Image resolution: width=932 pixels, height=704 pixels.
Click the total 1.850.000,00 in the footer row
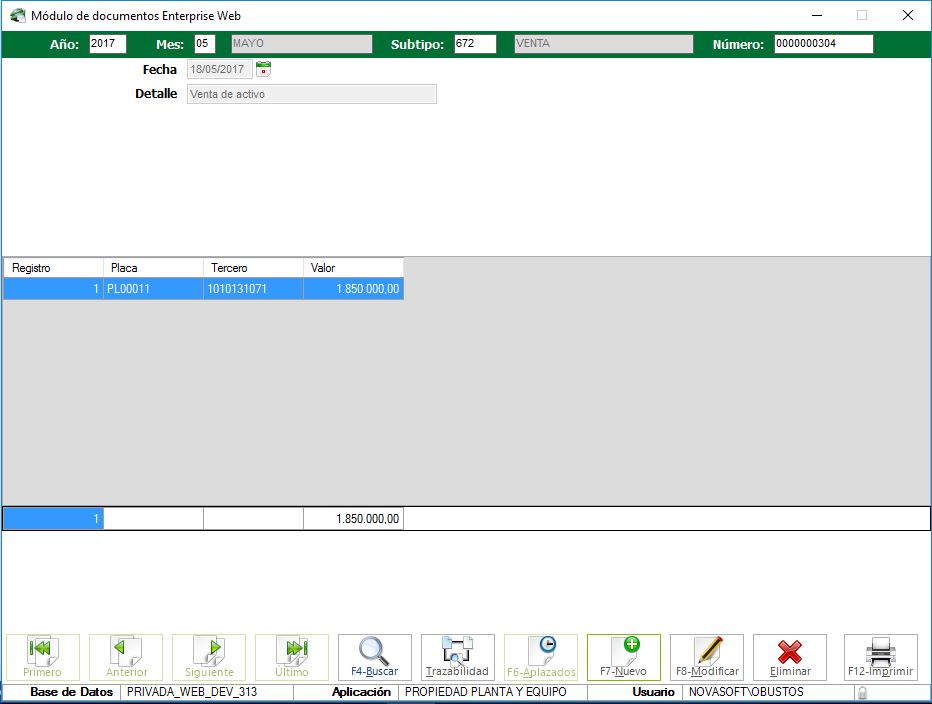tap(354, 518)
